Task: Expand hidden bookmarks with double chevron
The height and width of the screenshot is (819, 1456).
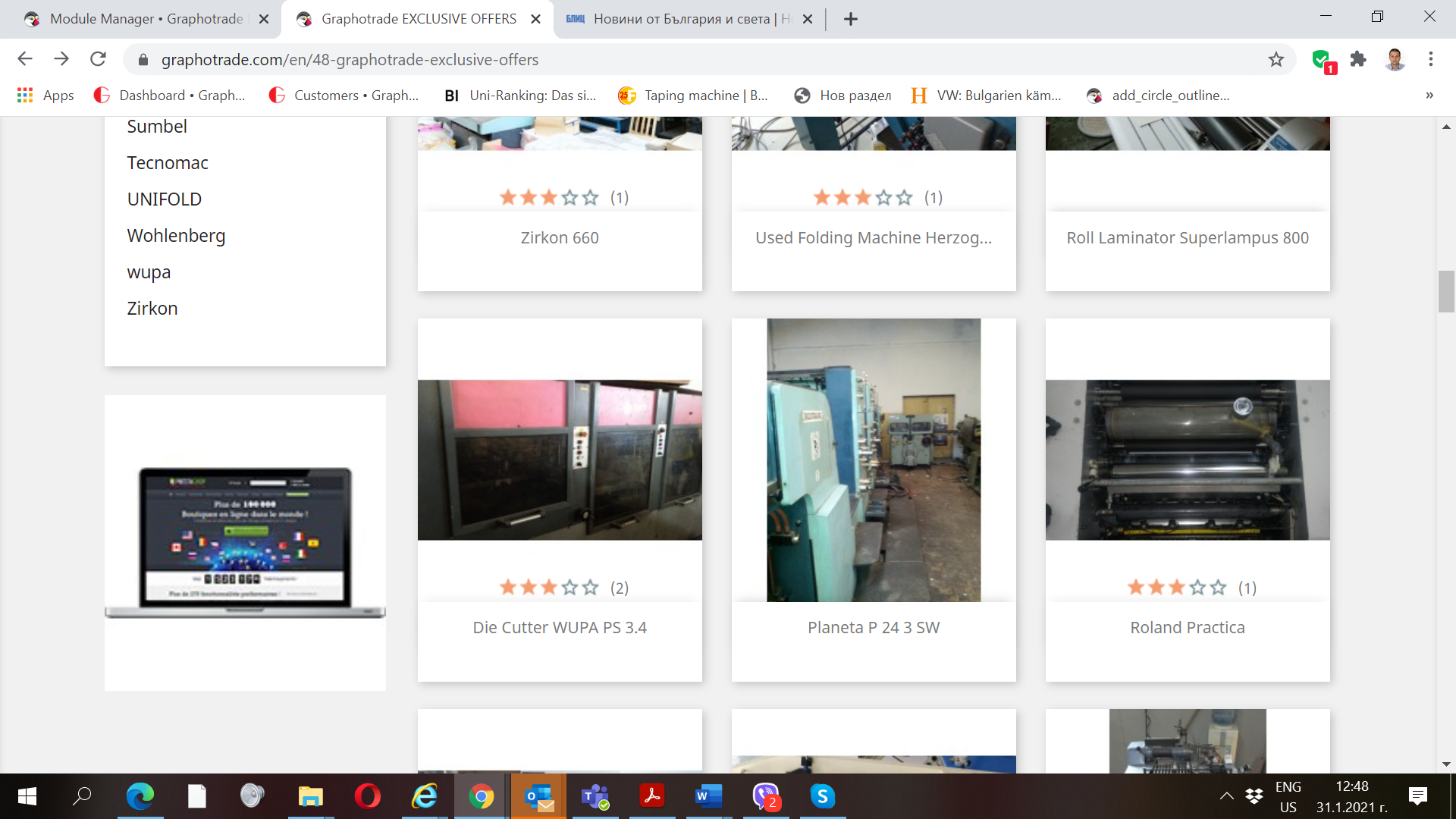Action: click(x=1429, y=96)
